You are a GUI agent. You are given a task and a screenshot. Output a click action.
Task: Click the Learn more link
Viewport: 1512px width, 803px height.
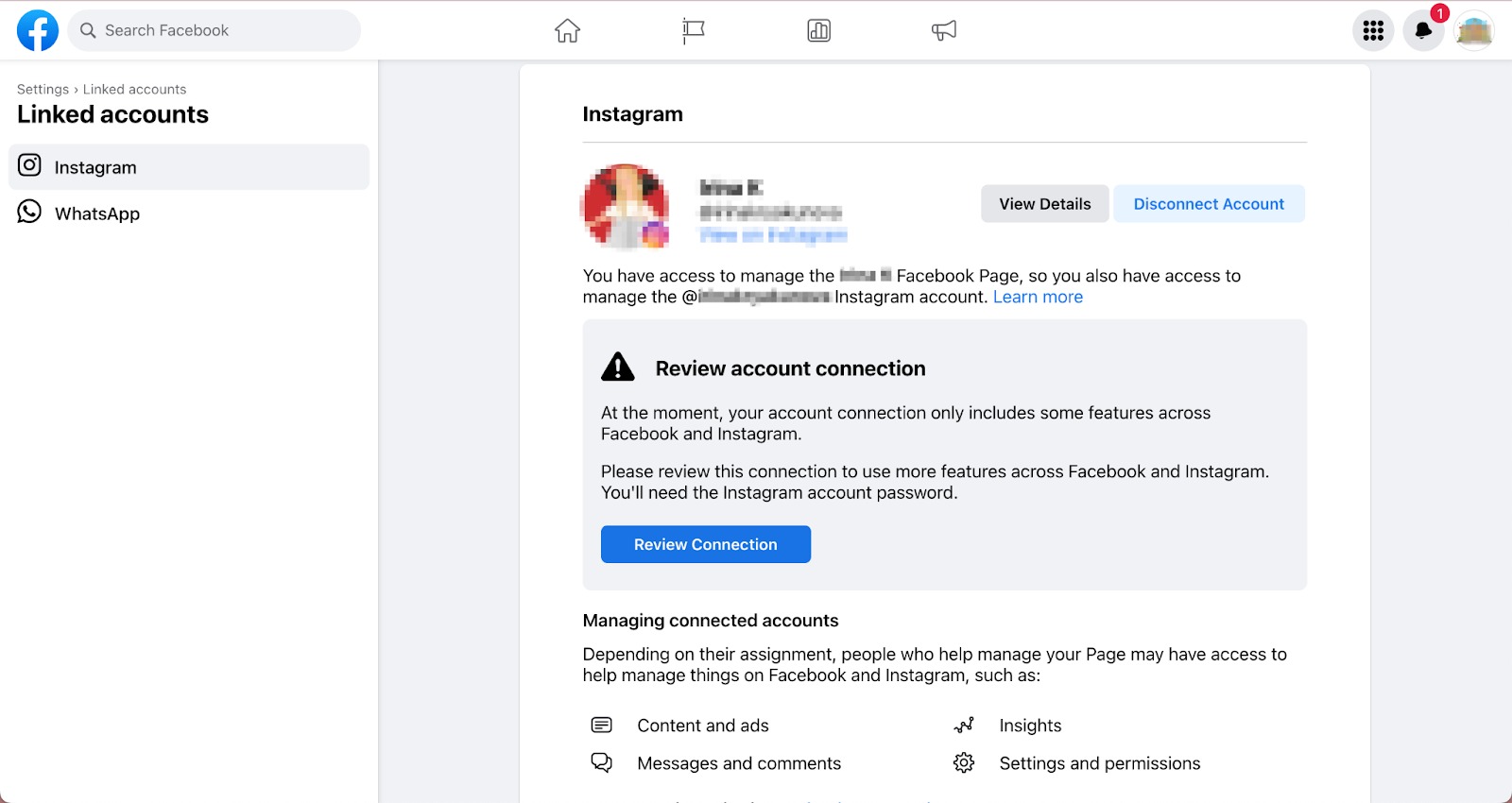tap(1038, 297)
